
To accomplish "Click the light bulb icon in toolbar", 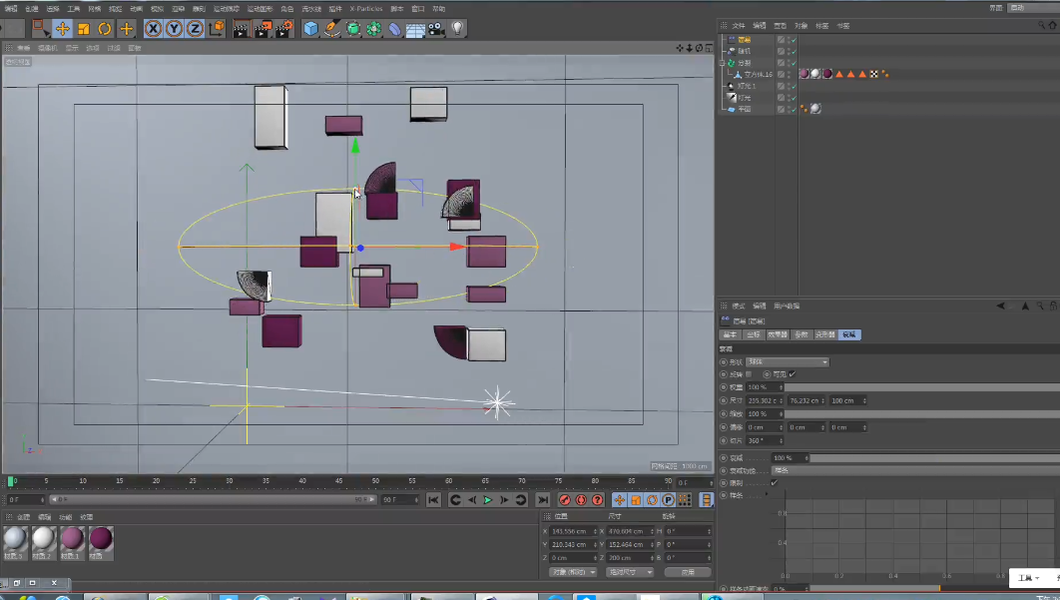I will click(x=458, y=29).
